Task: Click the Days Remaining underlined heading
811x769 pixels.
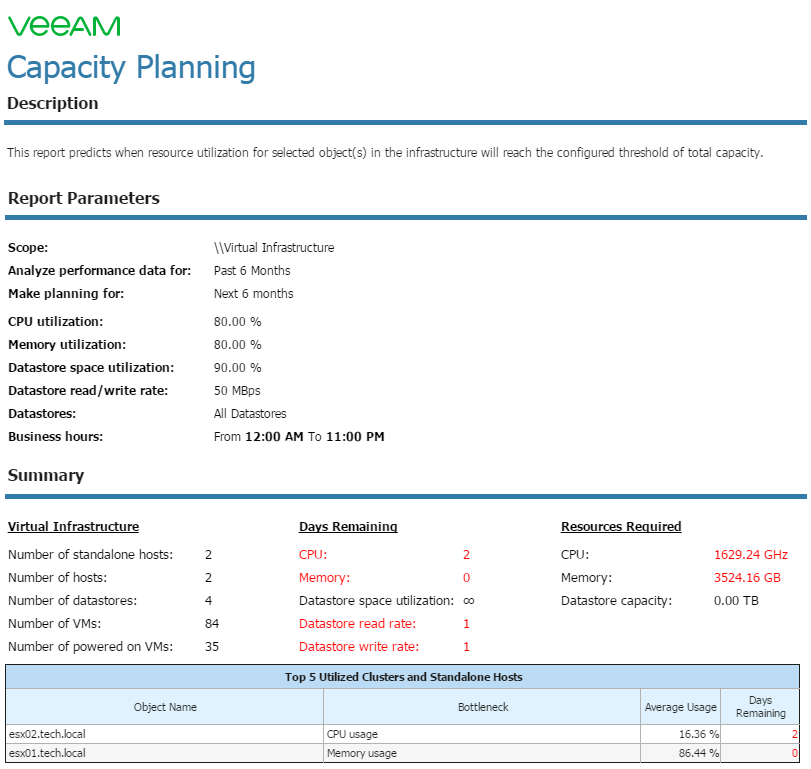Action: pos(348,526)
